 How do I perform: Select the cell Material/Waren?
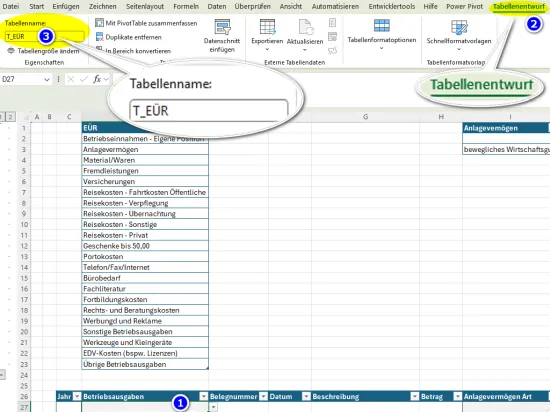point(145,160)
